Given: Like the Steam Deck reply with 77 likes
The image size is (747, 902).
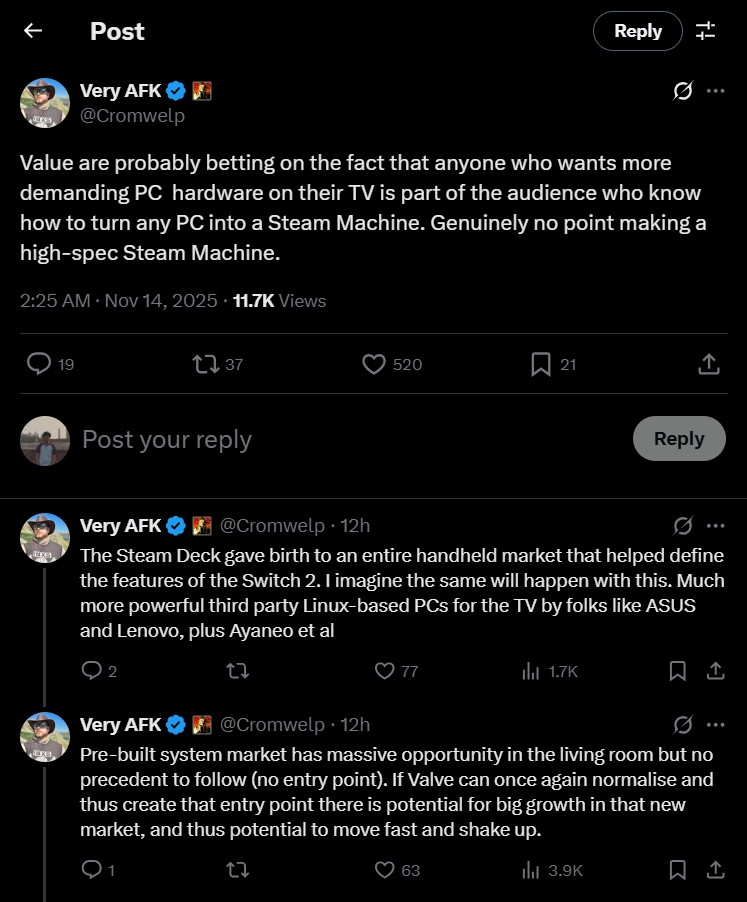Looking at the screenshot, I should pyautogui.click(x=385, y=671).
